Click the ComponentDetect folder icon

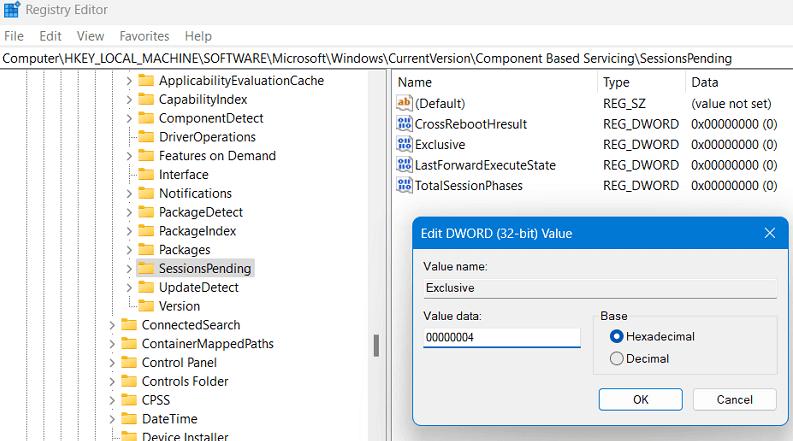146,118
